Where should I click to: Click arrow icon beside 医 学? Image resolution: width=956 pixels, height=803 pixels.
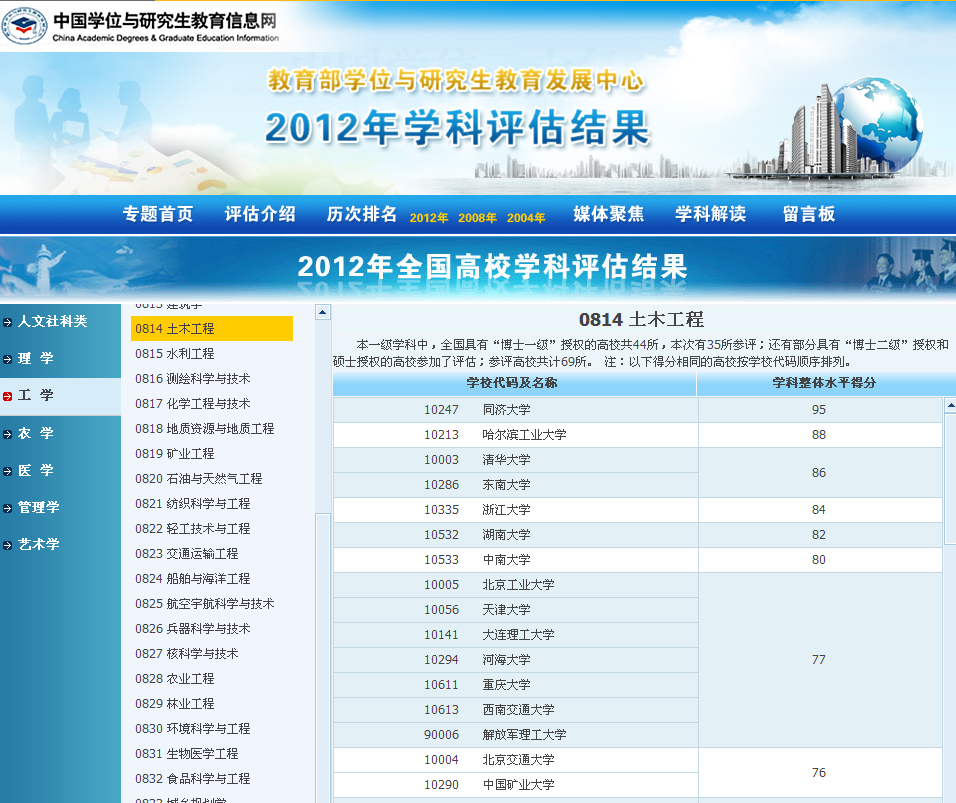tap(7, 471)
